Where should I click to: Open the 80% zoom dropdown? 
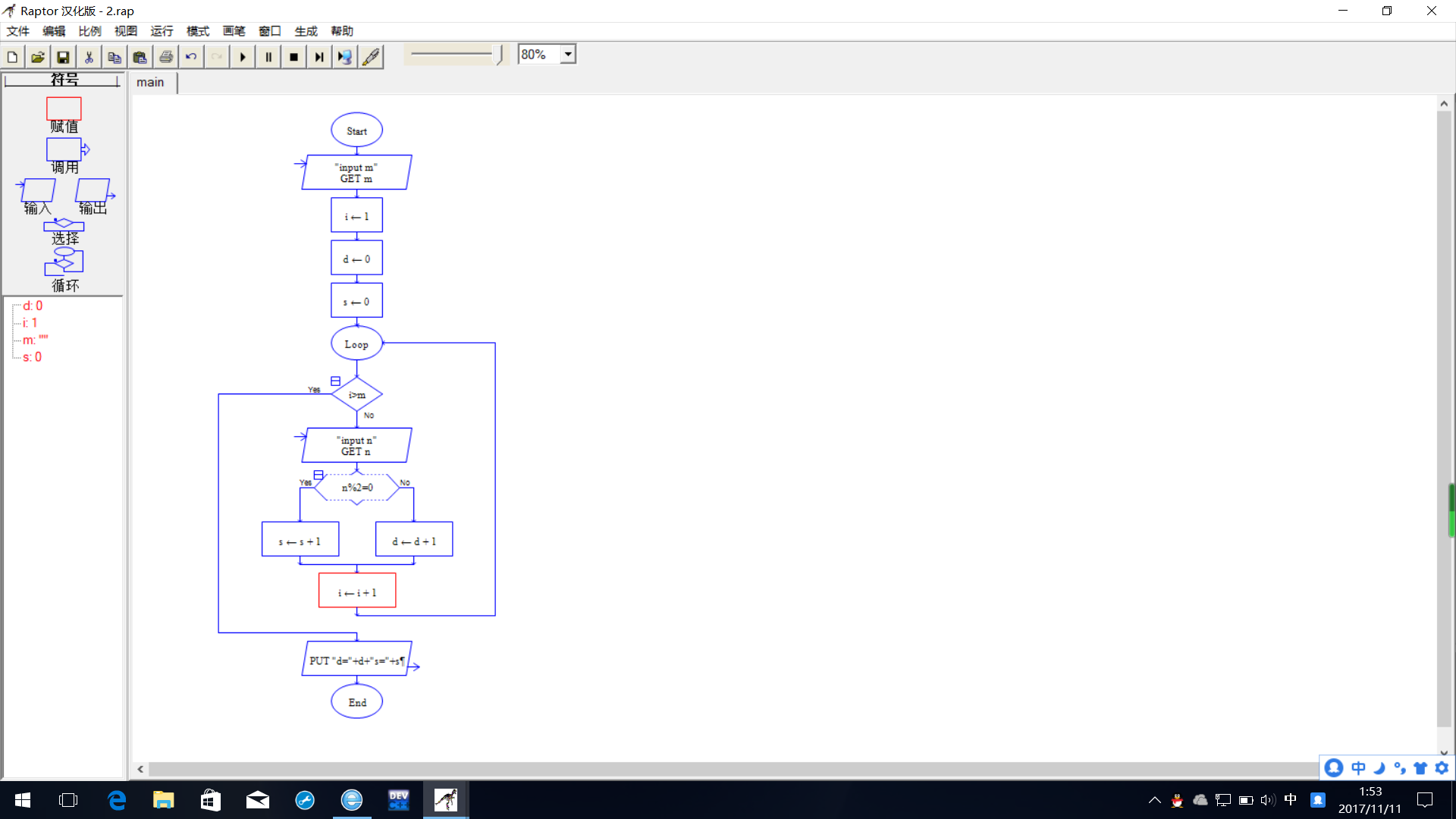click(568, 55)
